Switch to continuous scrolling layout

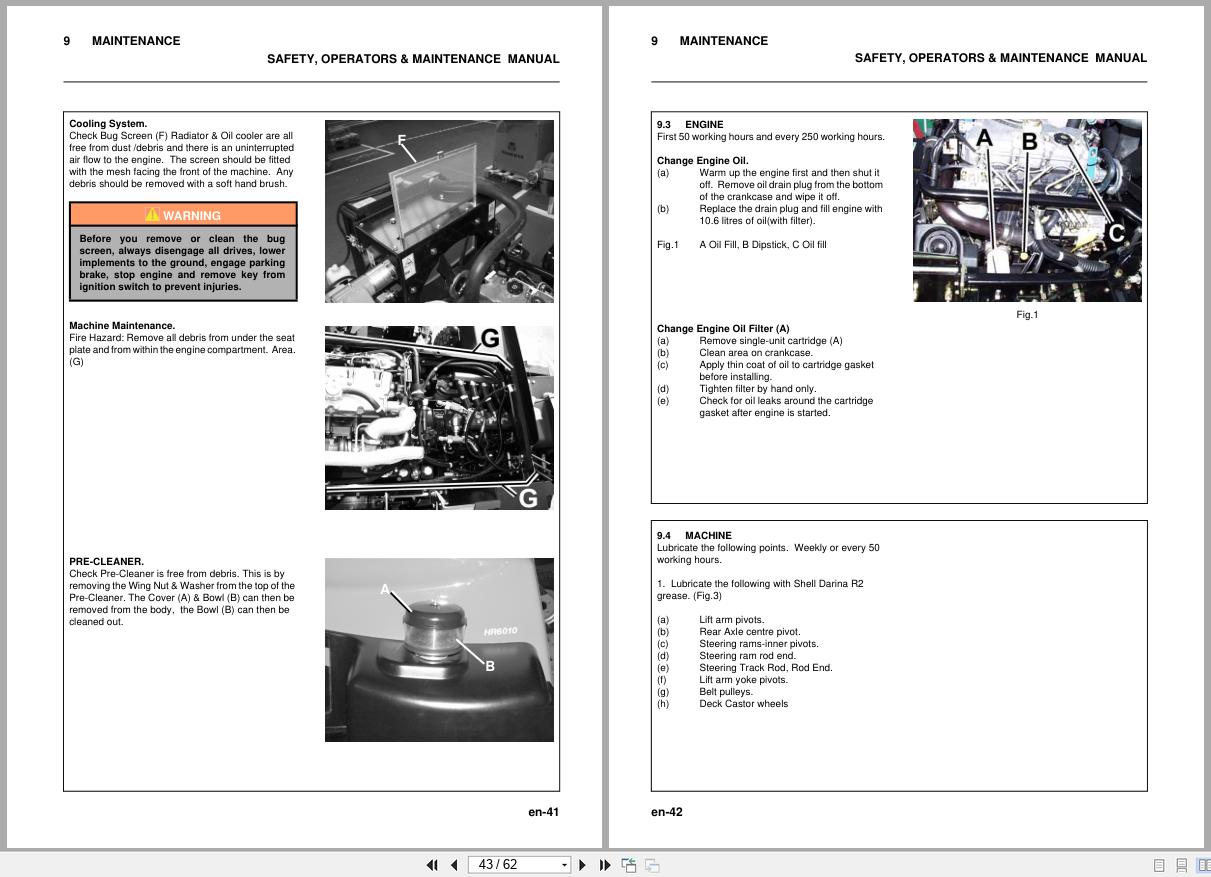pyautogui.click(x=1181, y=865)
